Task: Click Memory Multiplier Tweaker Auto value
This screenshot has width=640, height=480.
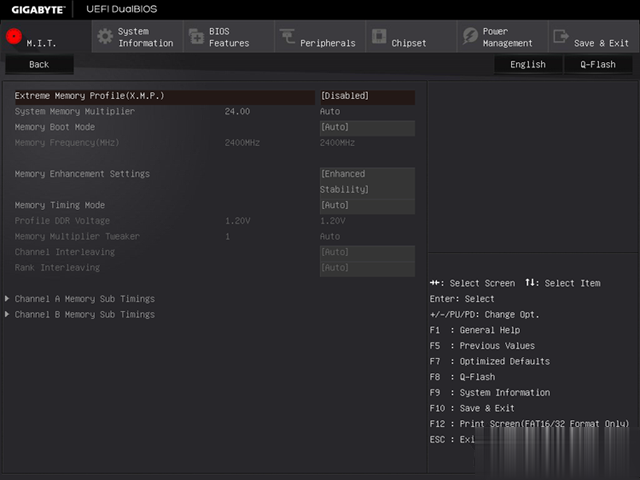Action: [330, 236]
